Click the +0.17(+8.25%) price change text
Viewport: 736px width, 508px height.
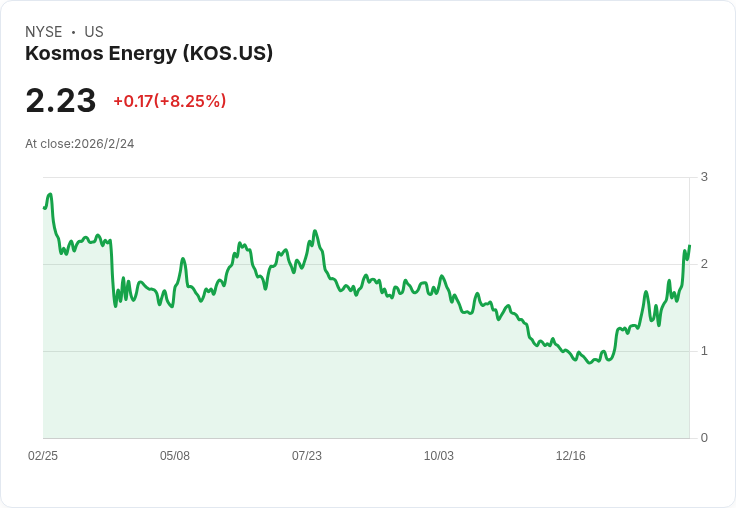pos(170,101)
